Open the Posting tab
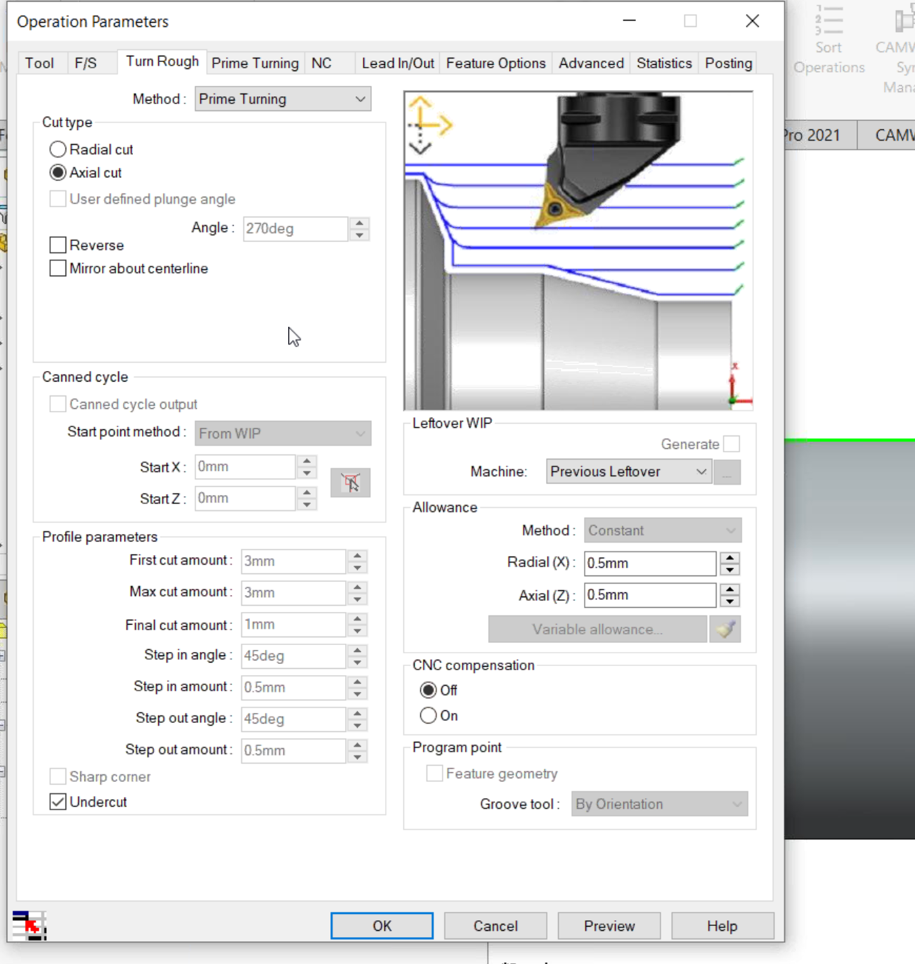The image size is (915, 964). coord(729,63)
